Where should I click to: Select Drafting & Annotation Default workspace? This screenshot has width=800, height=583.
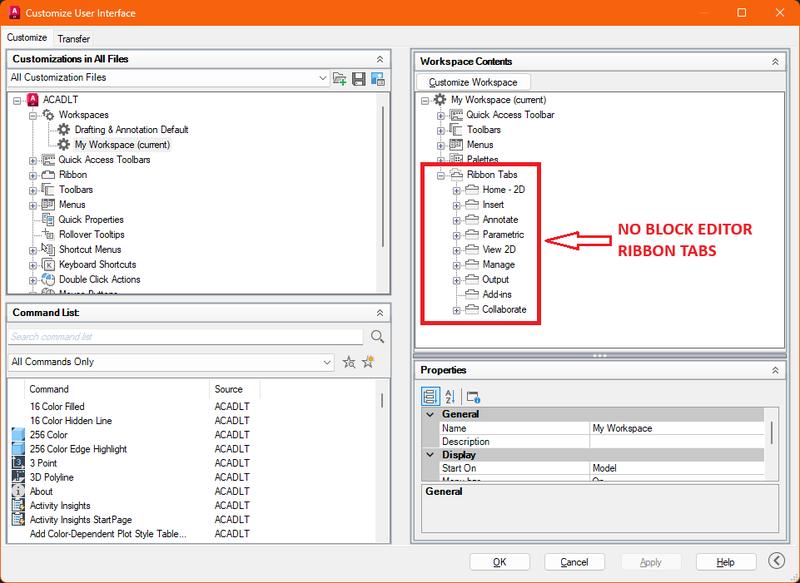click(x=131, y=130)
